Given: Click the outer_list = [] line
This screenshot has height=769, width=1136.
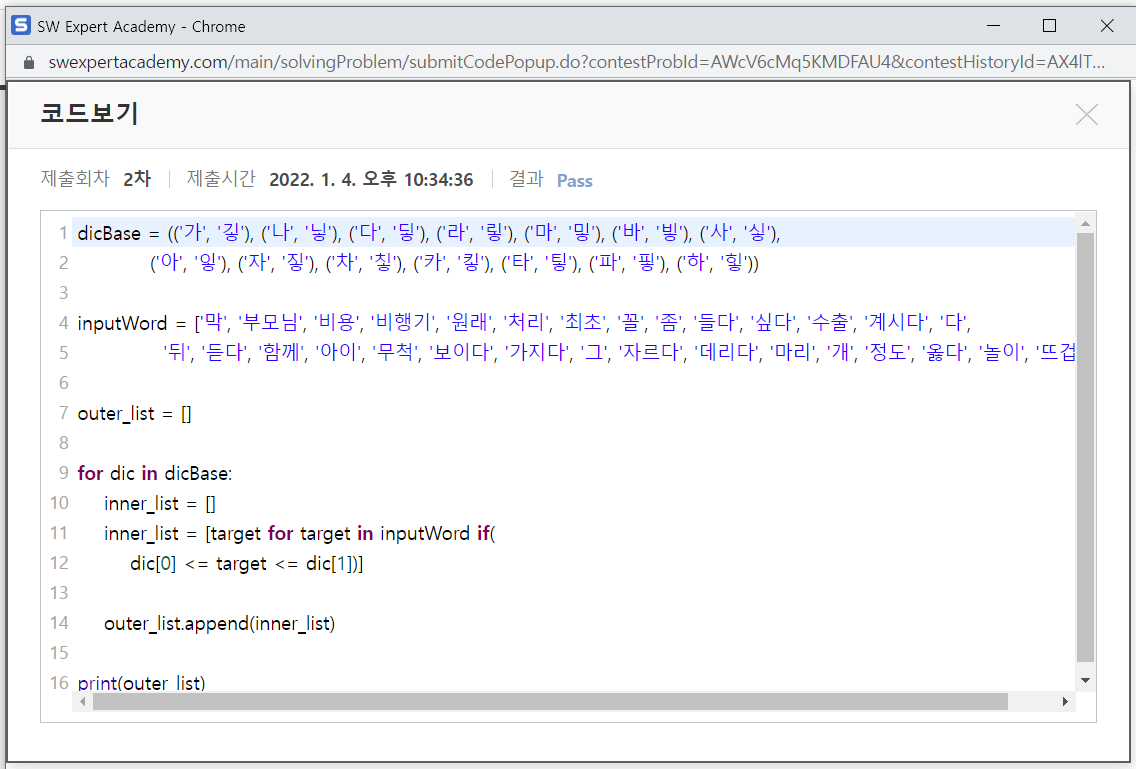Looking at the screenshot, I should point(134,413).
